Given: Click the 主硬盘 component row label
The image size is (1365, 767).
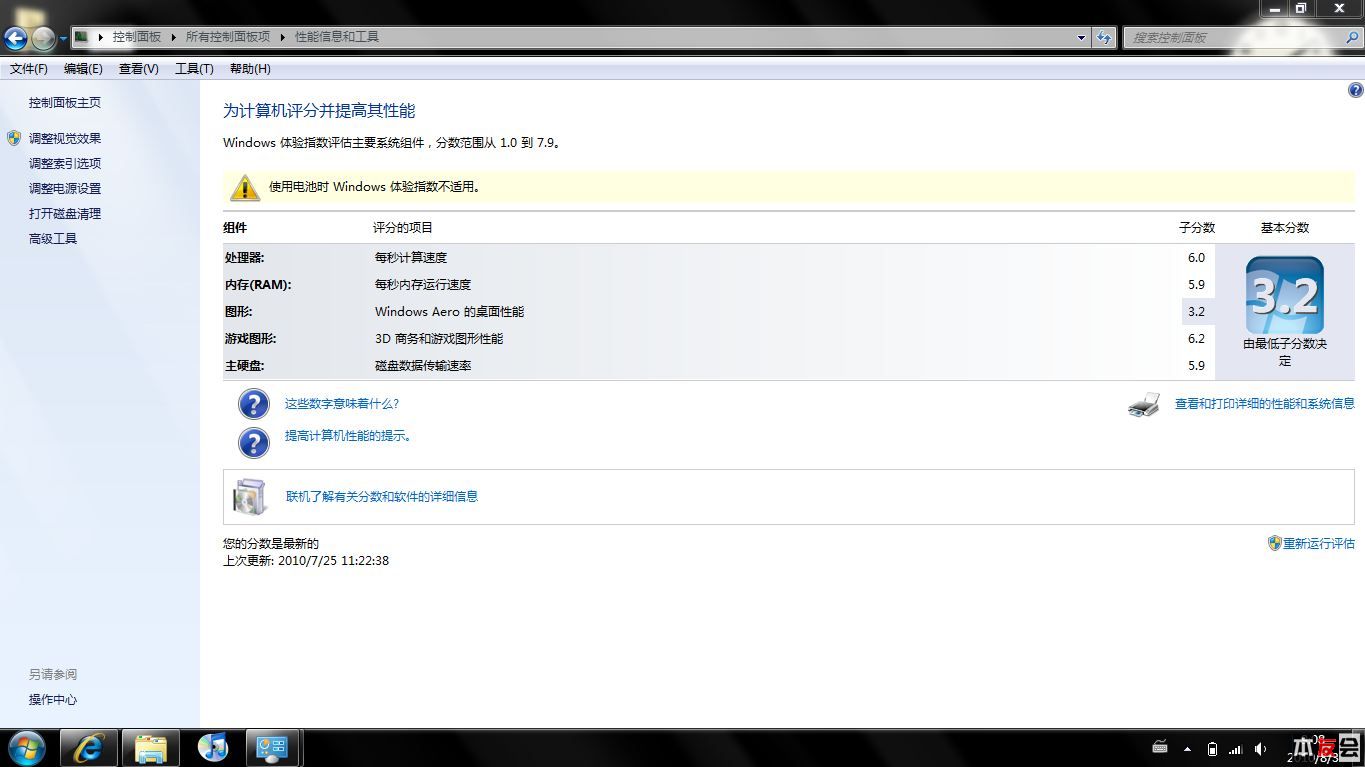Looking at the screenshot, I should 245,365.
